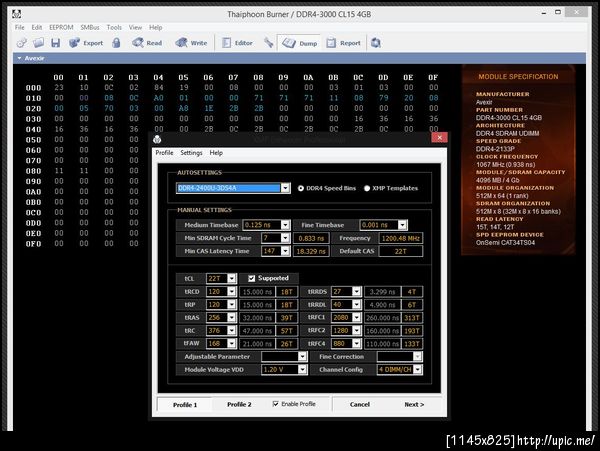Click the 0F0 row address label
Screen dimensions: 600x451
pyautogui.click(x=33, y=244)
